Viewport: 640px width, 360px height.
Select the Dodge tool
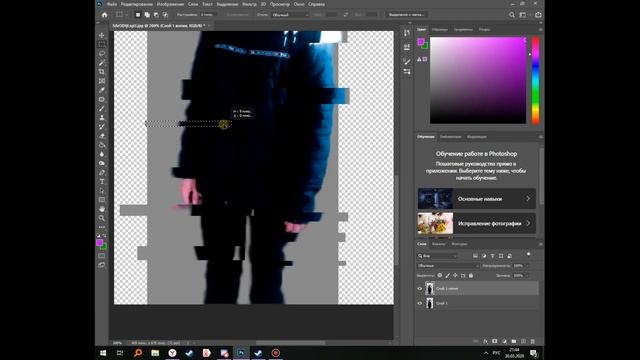pos(102,163)
